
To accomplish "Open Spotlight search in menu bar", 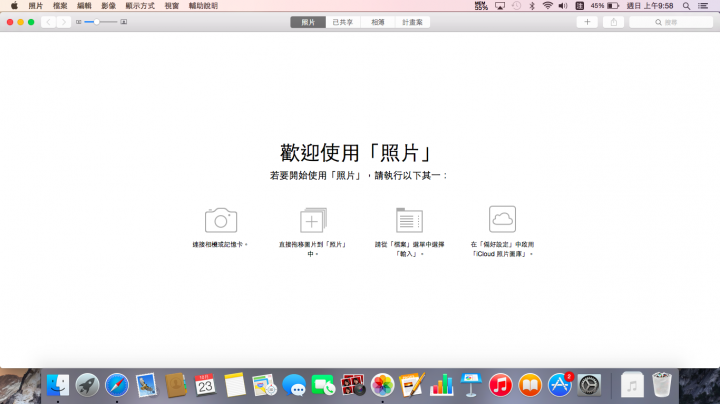I will 686,6.
